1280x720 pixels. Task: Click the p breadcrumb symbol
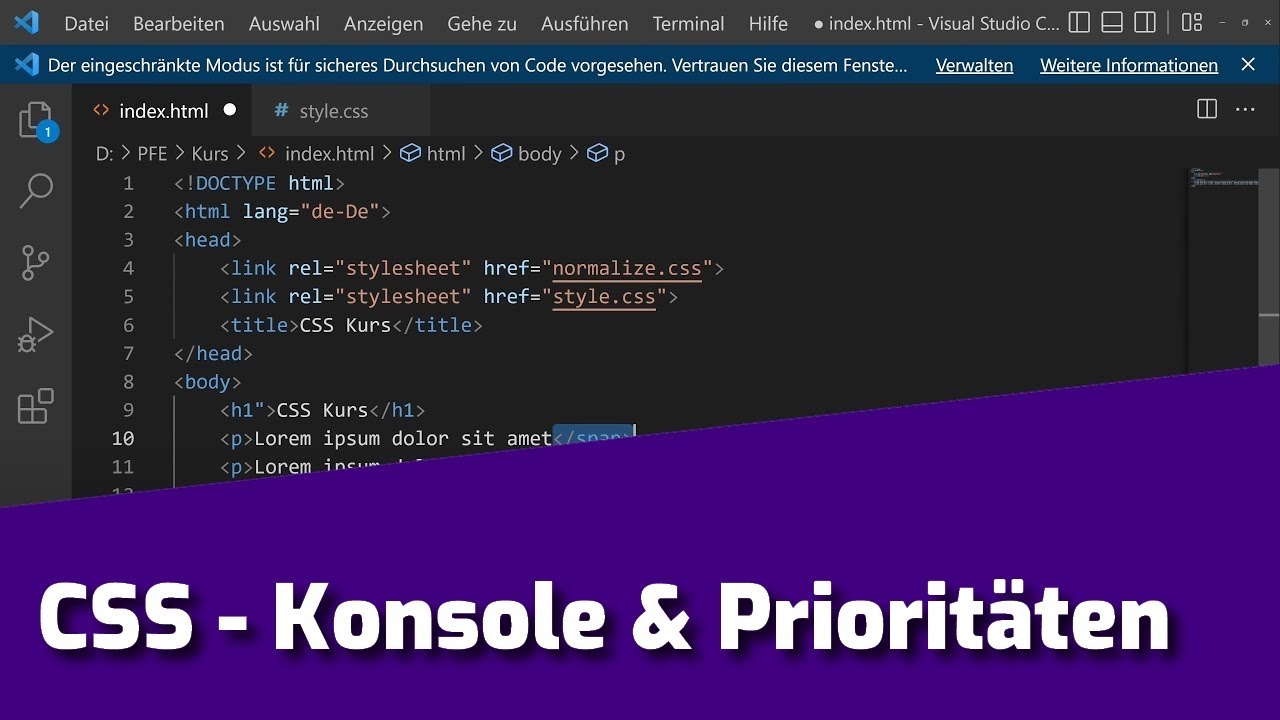point(606,153)
